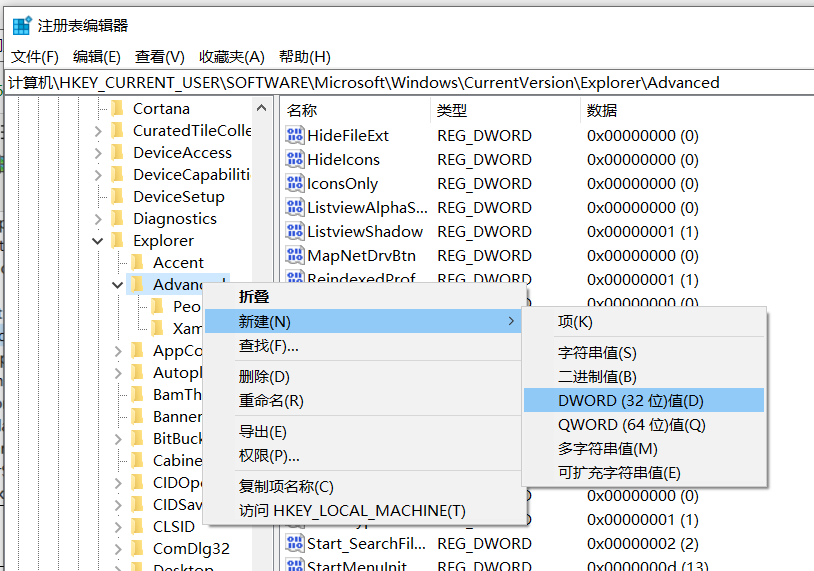Open the 编辑(E) menu
Screen dimensions: 814x571
(x=97, y=57)
